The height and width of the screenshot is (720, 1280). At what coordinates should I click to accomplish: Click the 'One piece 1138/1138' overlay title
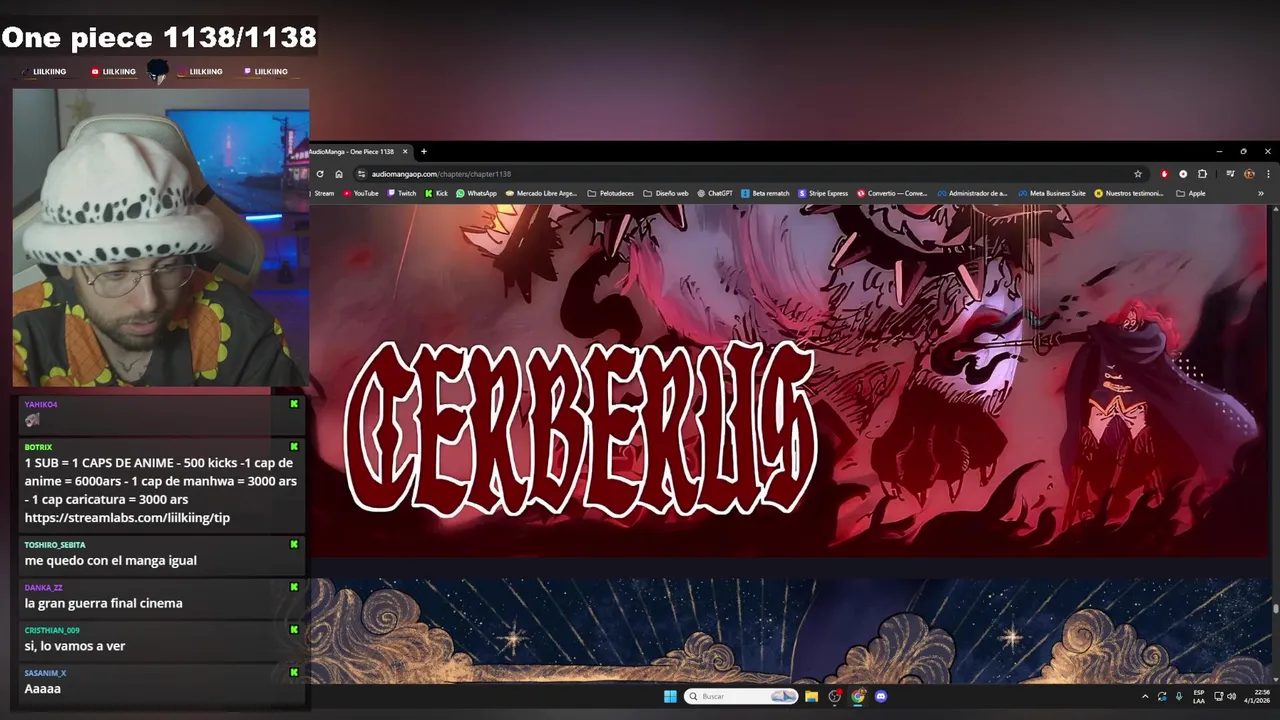tap(159, 38)
